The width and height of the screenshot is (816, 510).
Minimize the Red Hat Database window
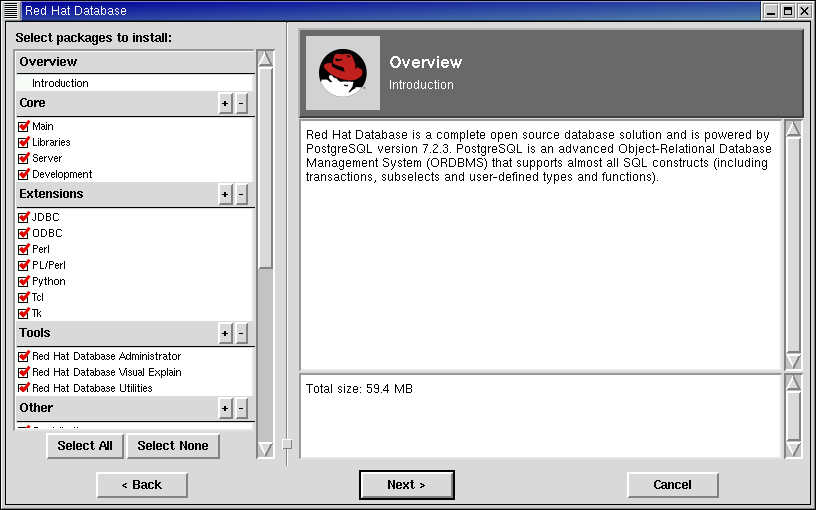pyautogui.click(x=771, y=11)
